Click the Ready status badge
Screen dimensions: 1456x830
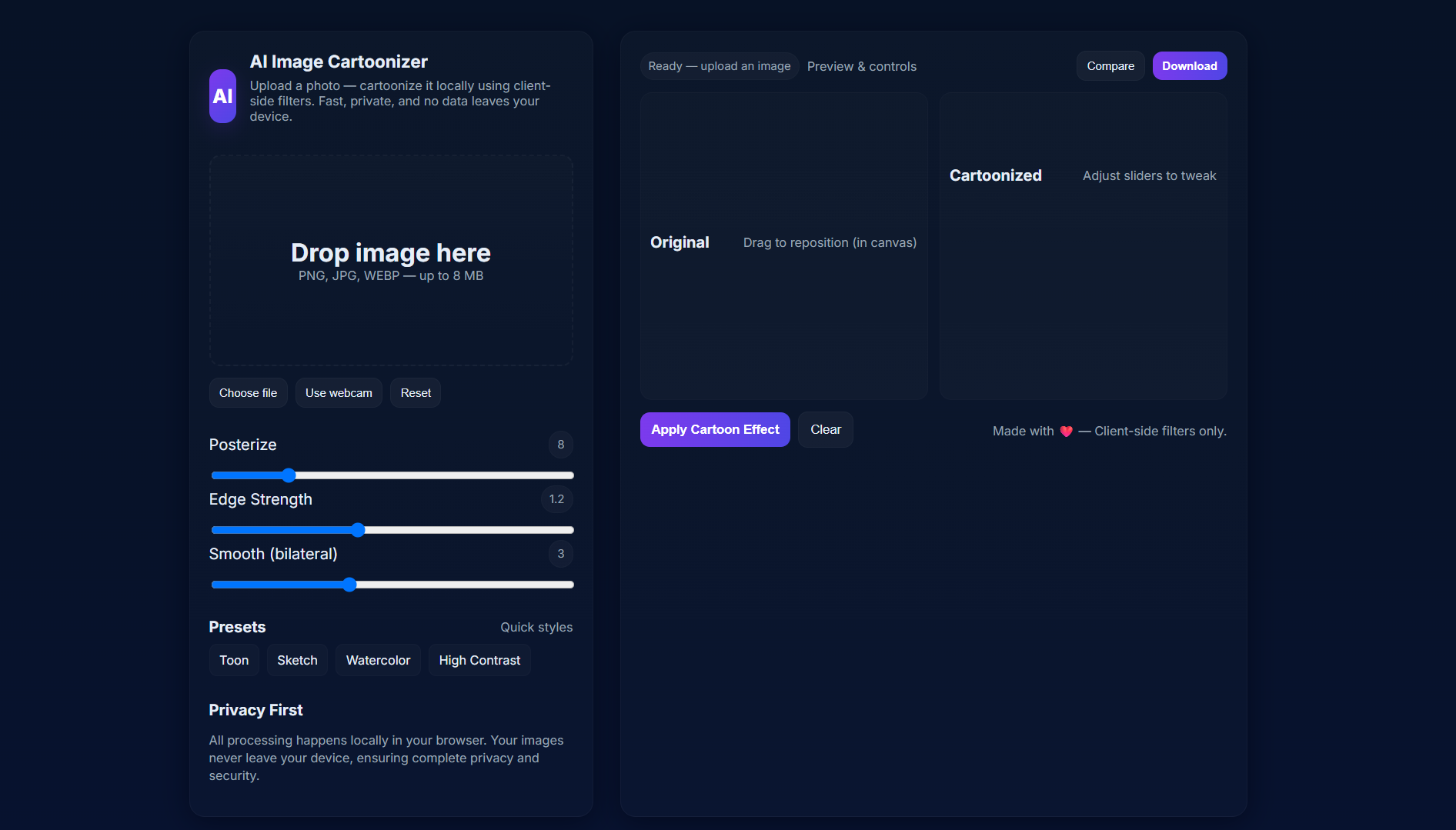pyautogui.click(x=719, y=67)
